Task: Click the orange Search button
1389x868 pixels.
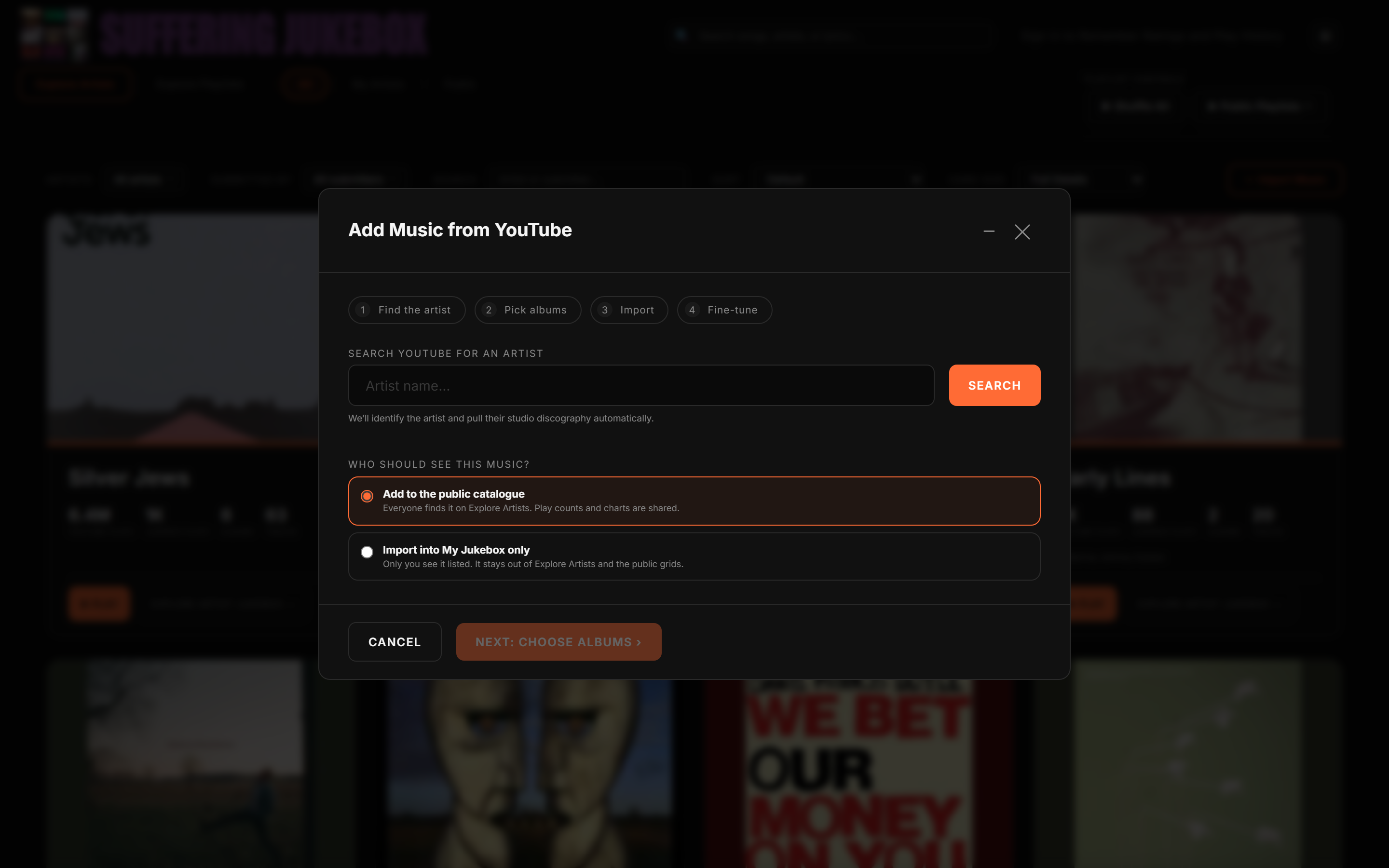Action: (994, 385)
